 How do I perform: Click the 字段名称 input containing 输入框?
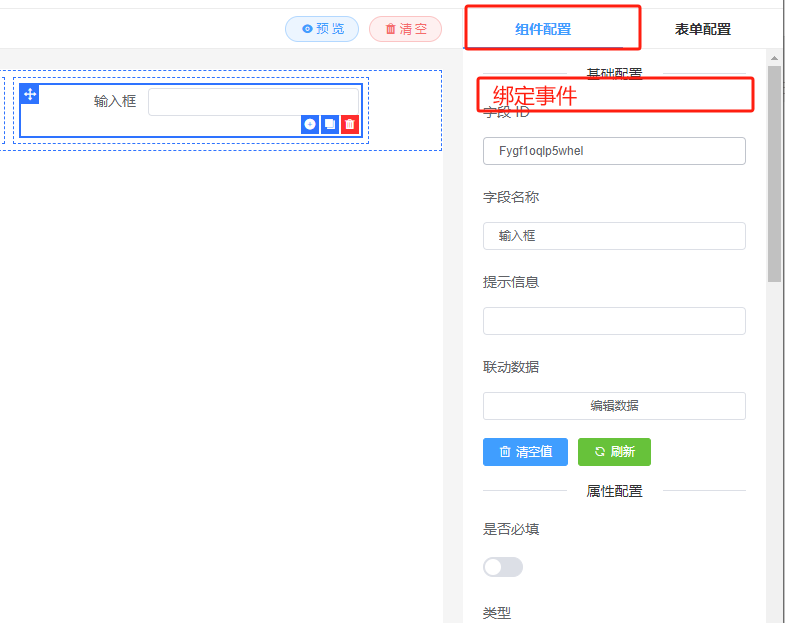click(x=614, y=236)
